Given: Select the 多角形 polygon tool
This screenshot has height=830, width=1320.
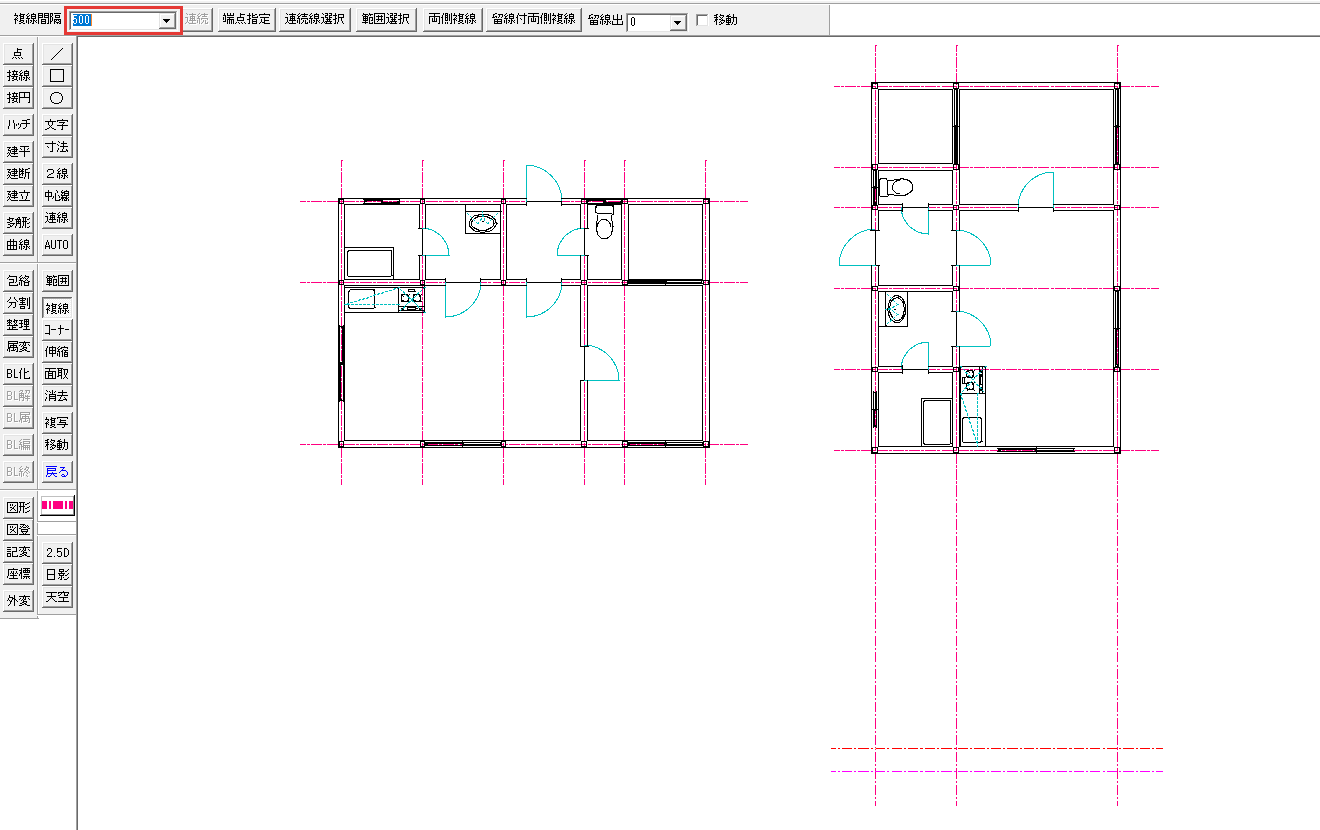Looking at the screenshot, I should (x=18, y=223).
